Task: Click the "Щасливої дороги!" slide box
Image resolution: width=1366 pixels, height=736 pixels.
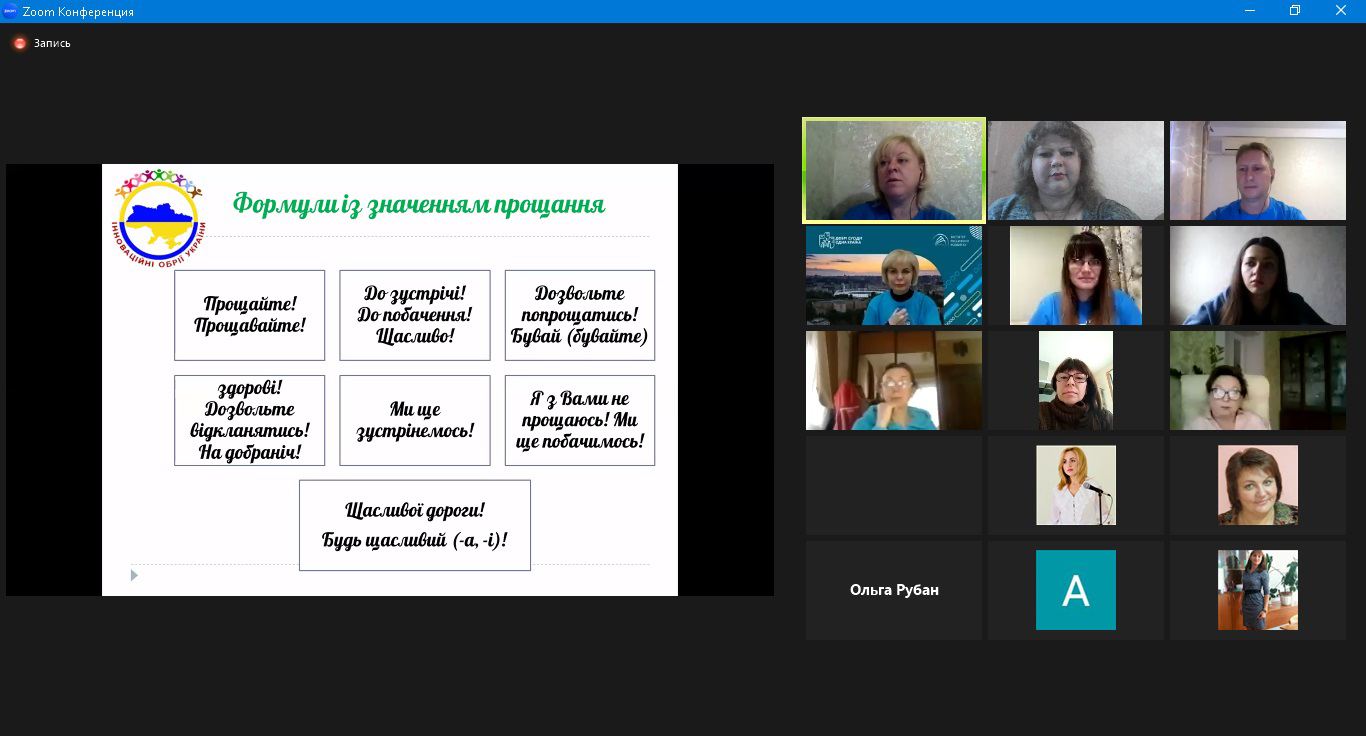Action: [x=415, y=525]
